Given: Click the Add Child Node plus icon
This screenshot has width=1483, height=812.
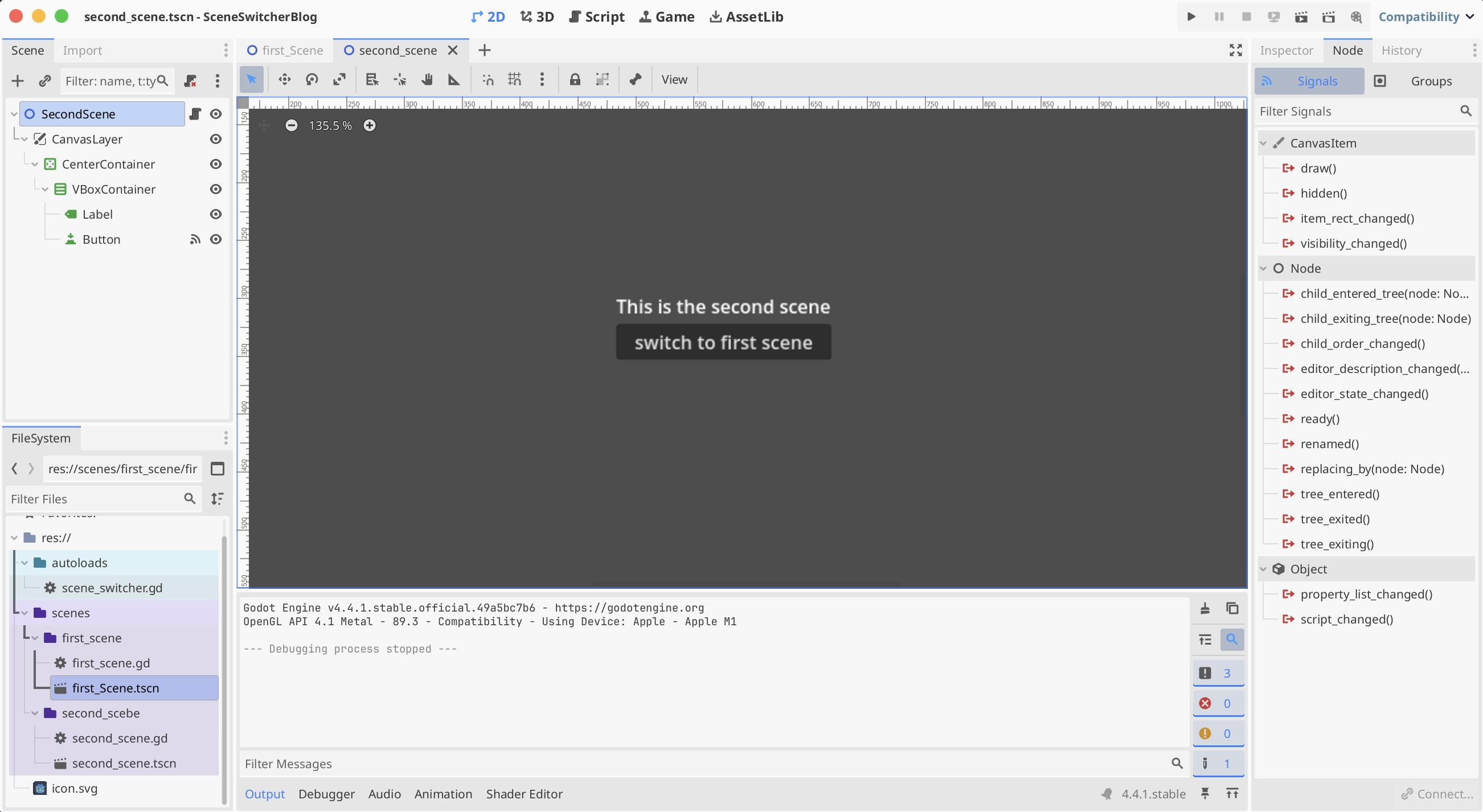Looking at the screenshot, I should click(18, 80).
